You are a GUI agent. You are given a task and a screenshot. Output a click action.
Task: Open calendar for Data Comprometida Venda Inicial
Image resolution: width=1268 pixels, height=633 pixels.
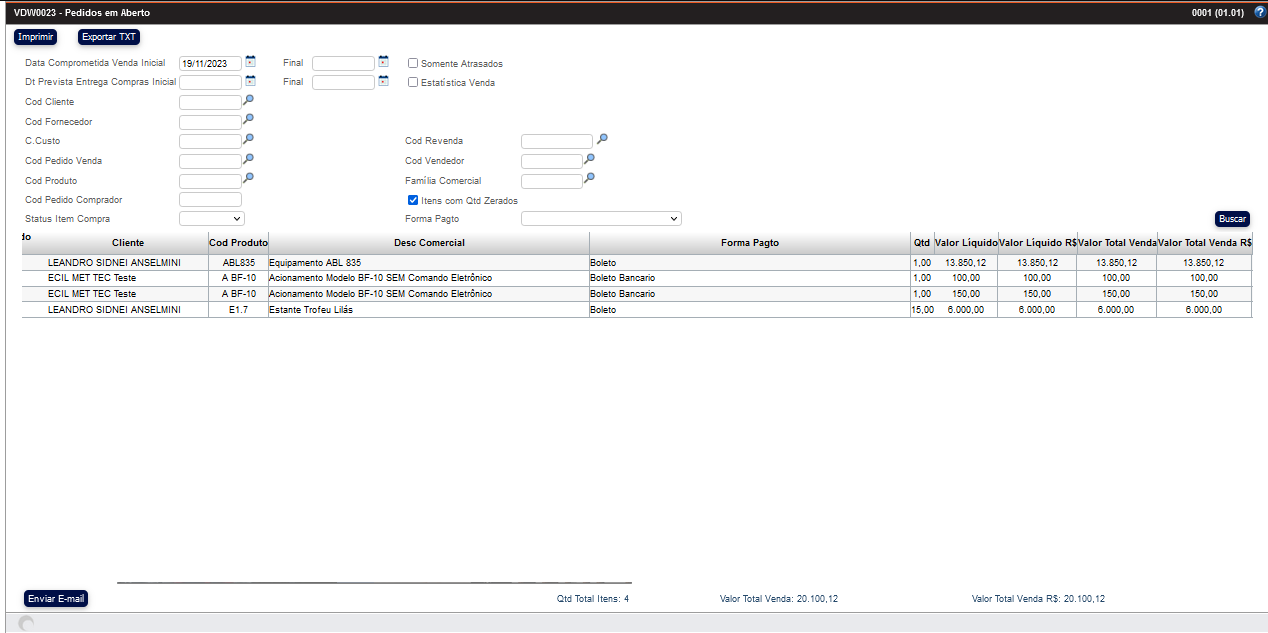click(250, 62)
